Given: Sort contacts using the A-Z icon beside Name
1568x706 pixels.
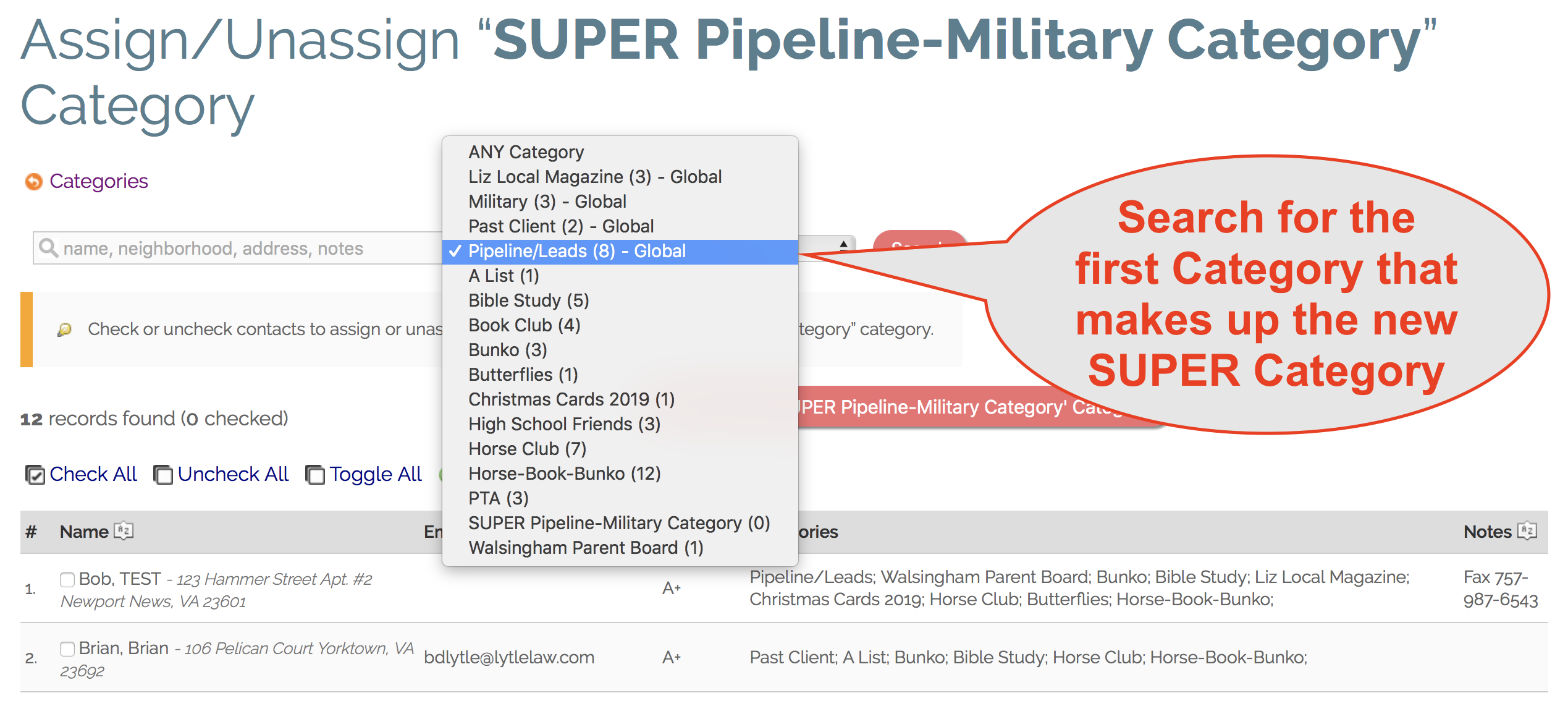Looking at the screenshot, I should (124, 531).
